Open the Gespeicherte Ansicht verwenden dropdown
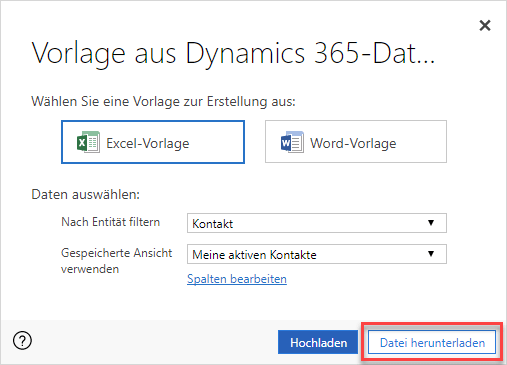Screen dimensions: 507x365 (x=317, y=254)
